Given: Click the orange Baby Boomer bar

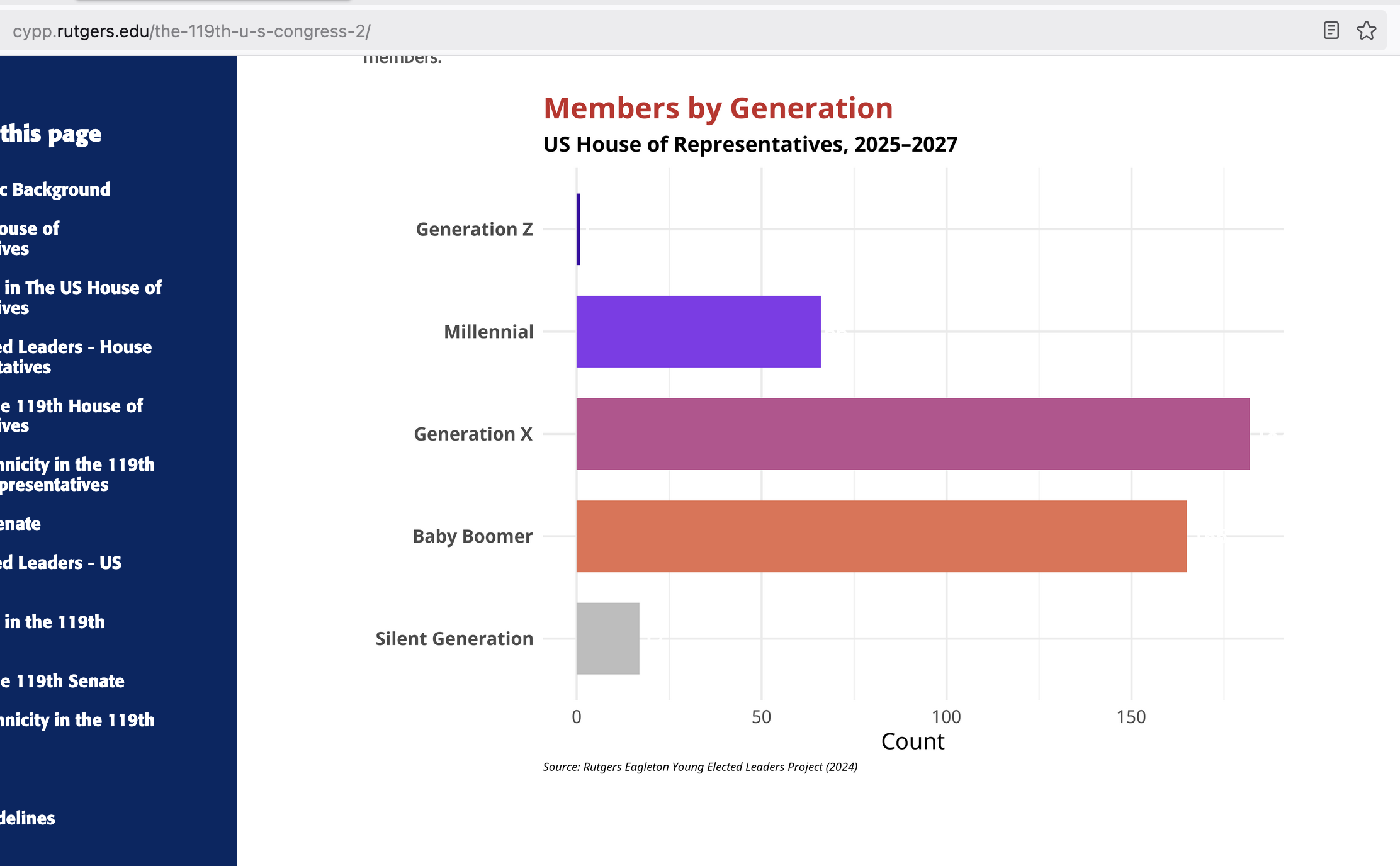Looking at the screenshot, I should (x=881, y=536).
